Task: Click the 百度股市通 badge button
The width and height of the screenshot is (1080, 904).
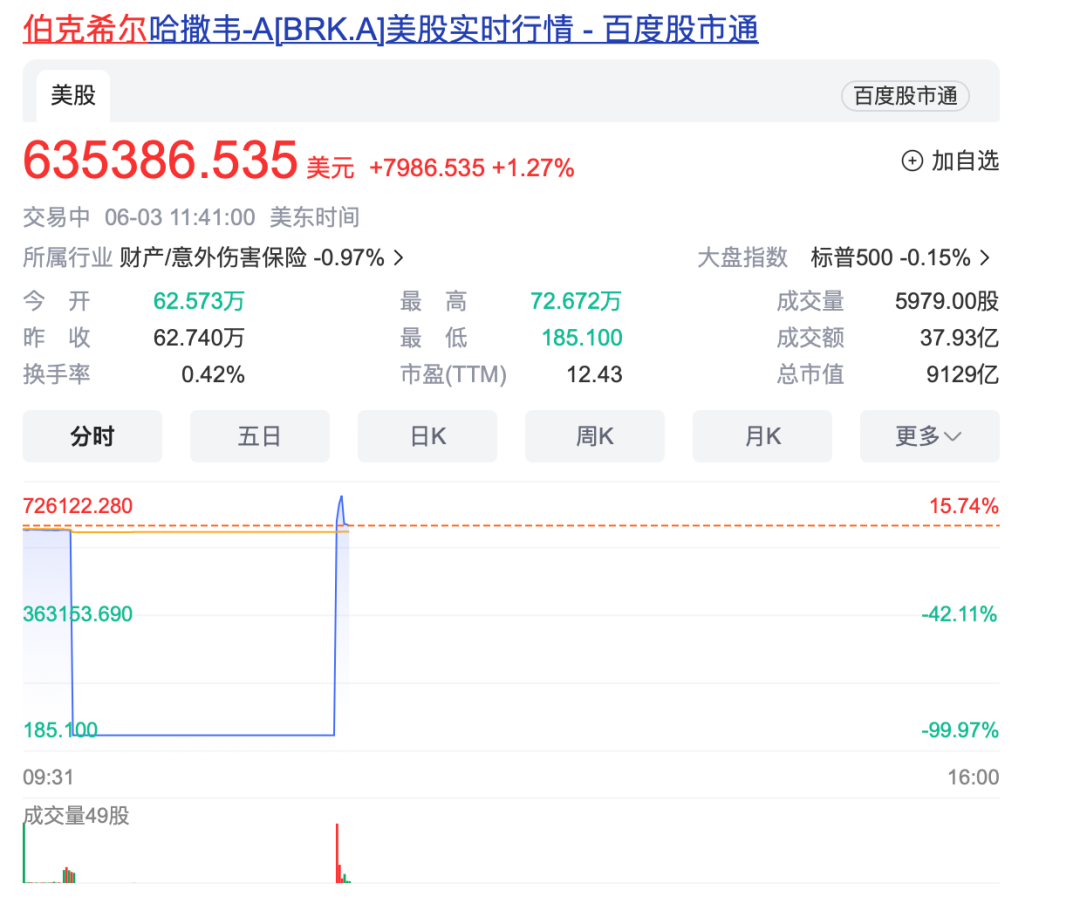Action: (x=905, y=96)
